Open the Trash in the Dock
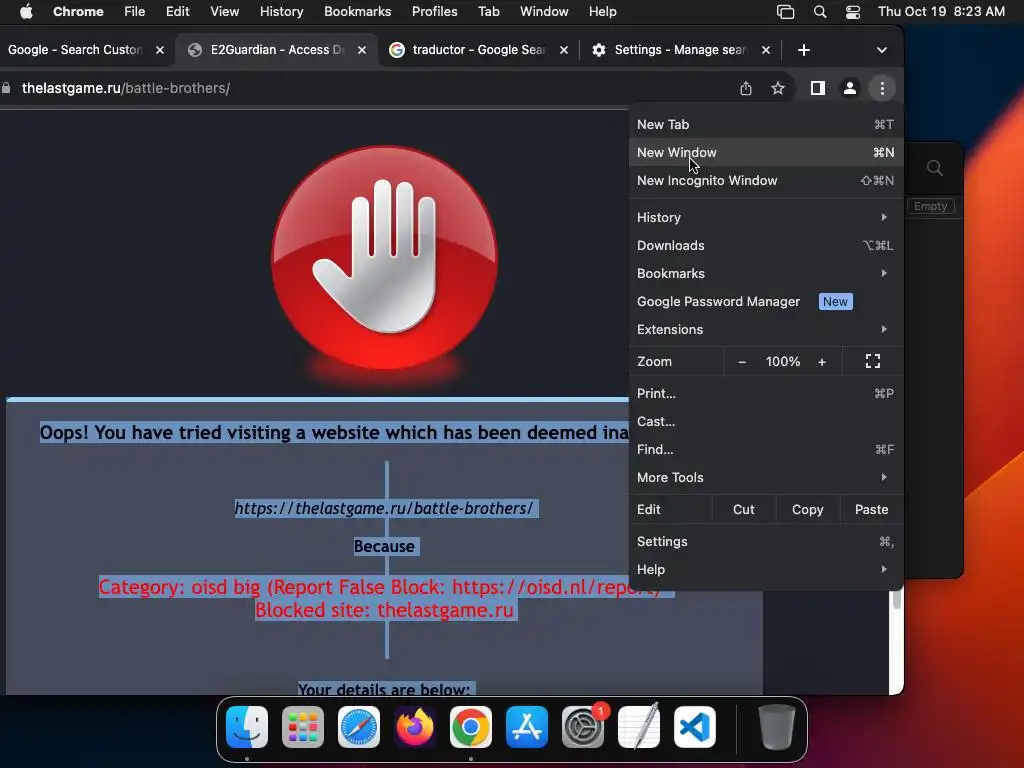The width and height of the screenshot is (1024, 768). click(776, 727)
